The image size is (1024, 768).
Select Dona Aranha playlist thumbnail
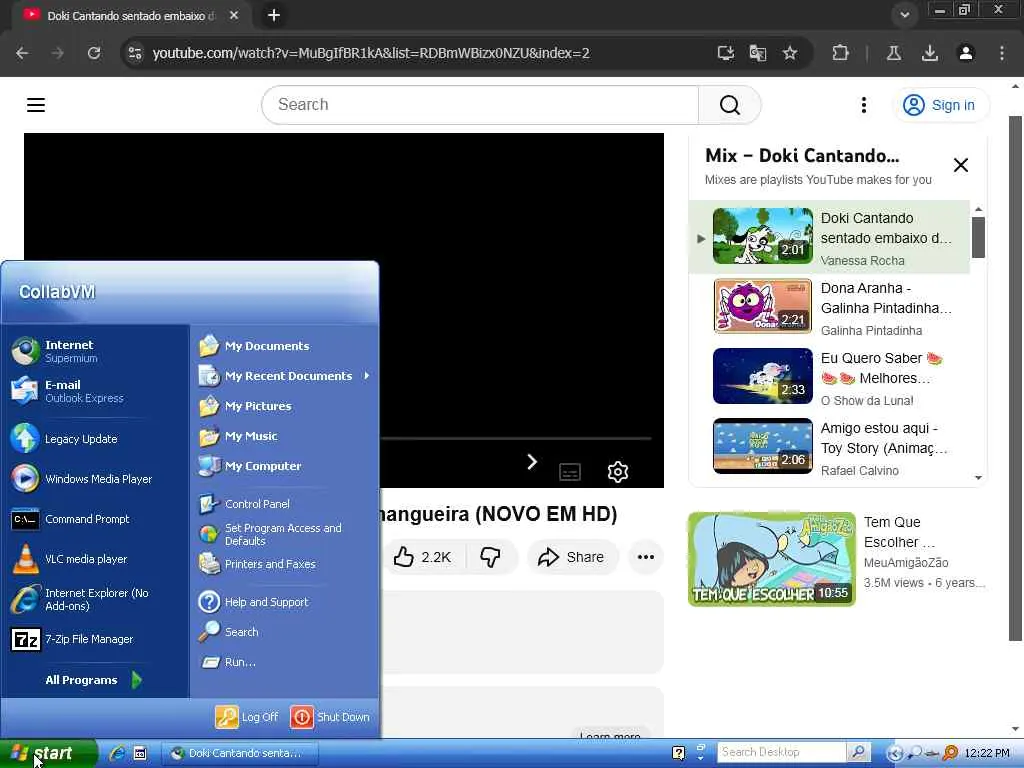(x=762, y=306)
